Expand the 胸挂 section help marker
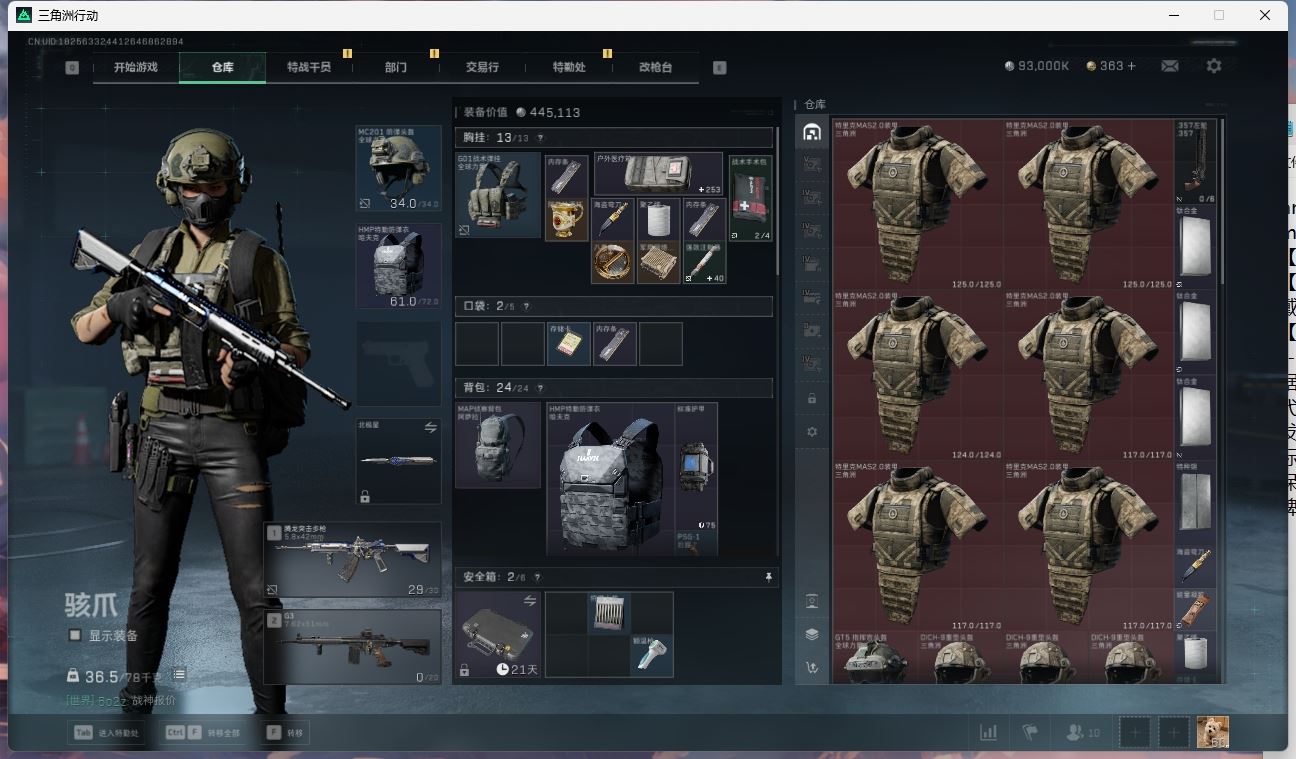The image size is (1296, 759). point(540,138)
